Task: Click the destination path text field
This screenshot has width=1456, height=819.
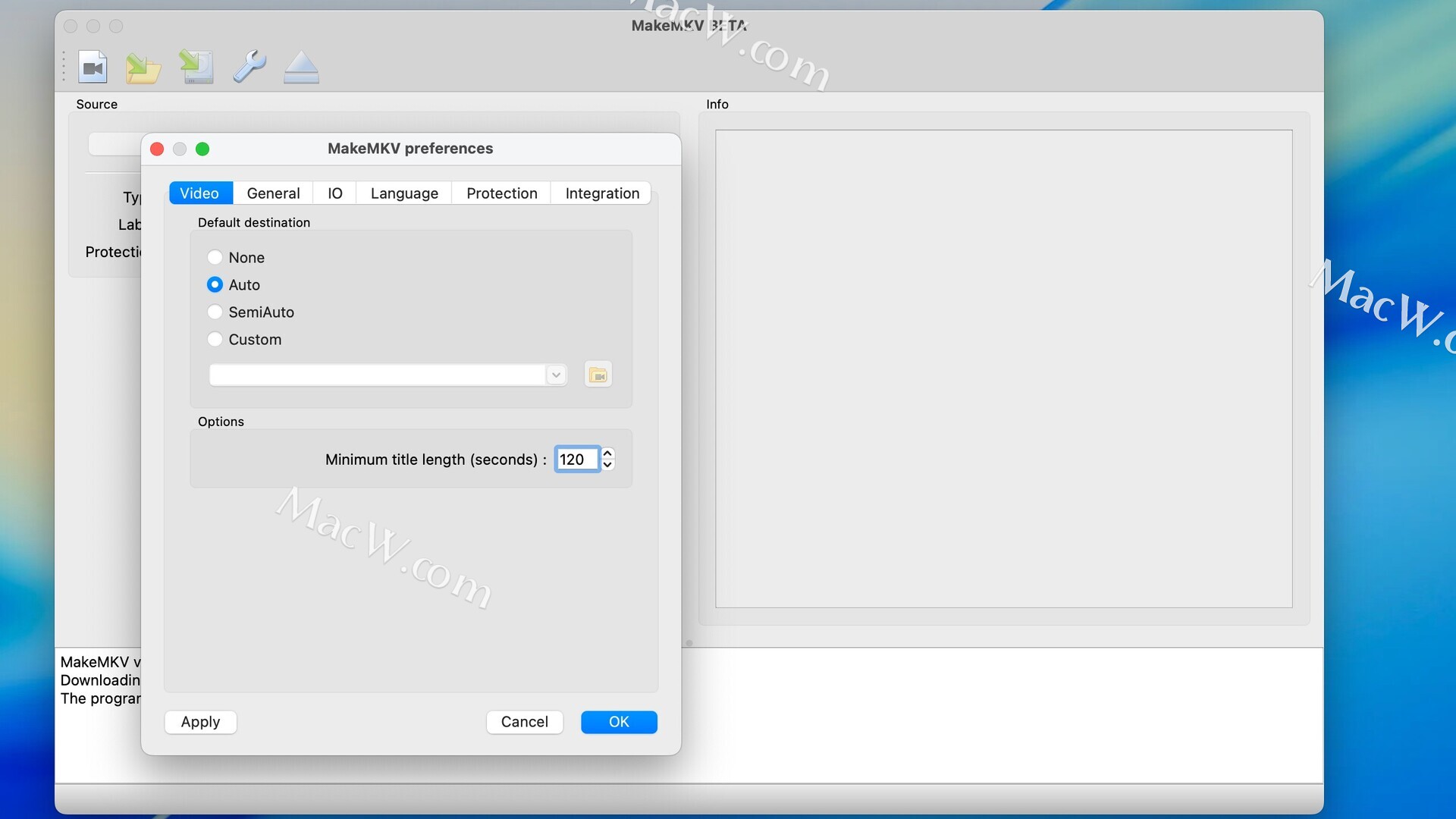Action: 378,375
